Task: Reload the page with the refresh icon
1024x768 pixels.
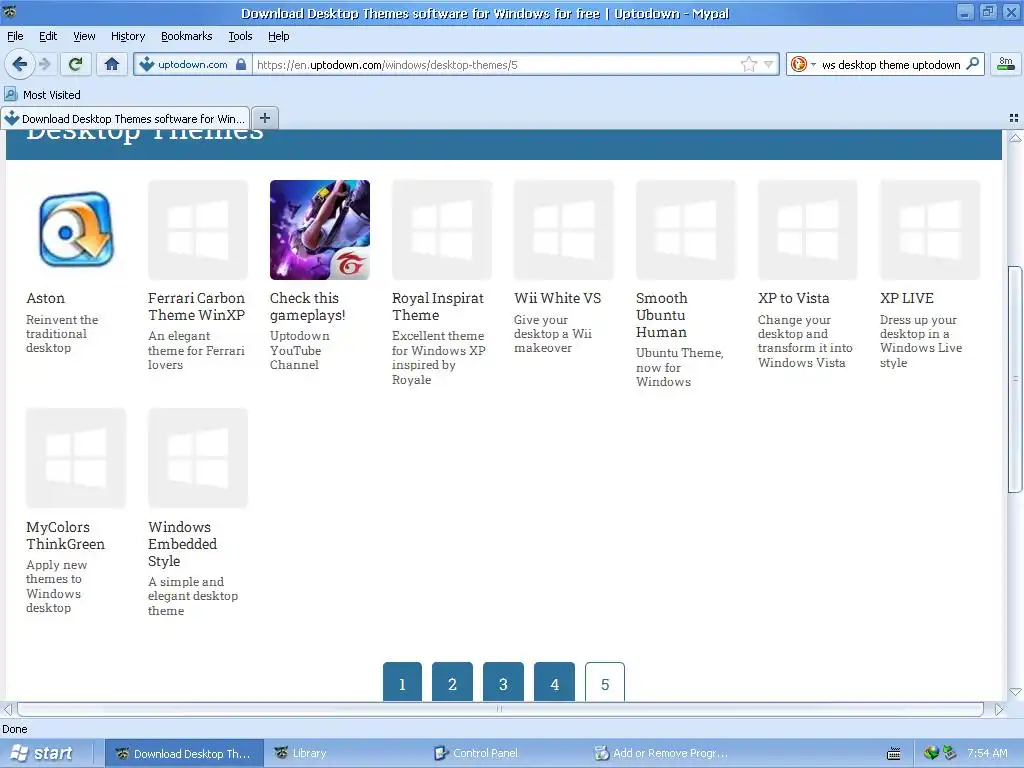Action: pos(76,64)
